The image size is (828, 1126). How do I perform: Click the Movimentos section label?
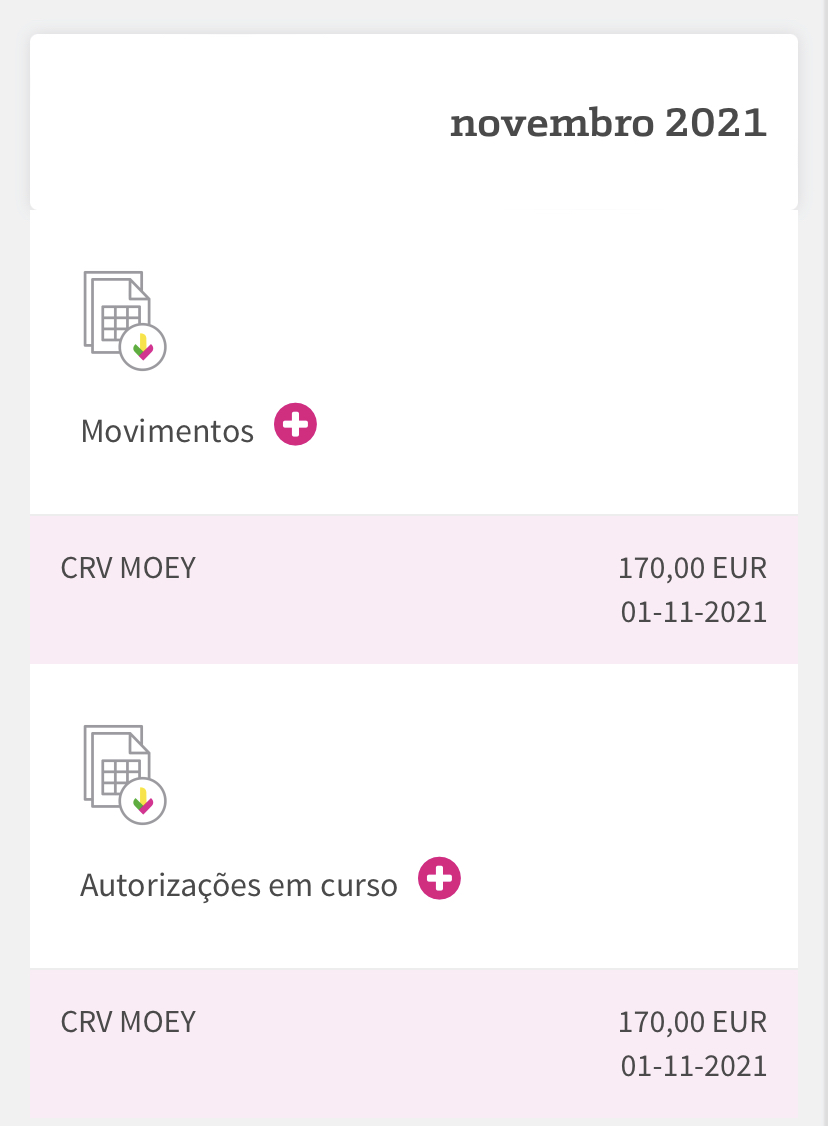(x=167, y=431)
